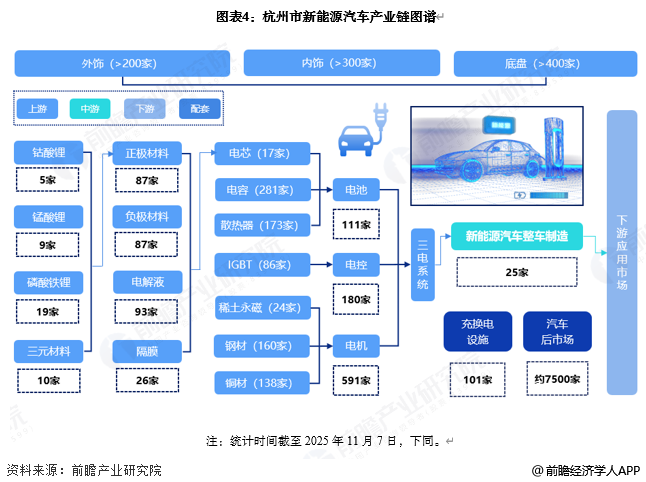Viewport: 646px width, 482px height.
Task: Select the 正极材料 node
Action: point(146,154)
